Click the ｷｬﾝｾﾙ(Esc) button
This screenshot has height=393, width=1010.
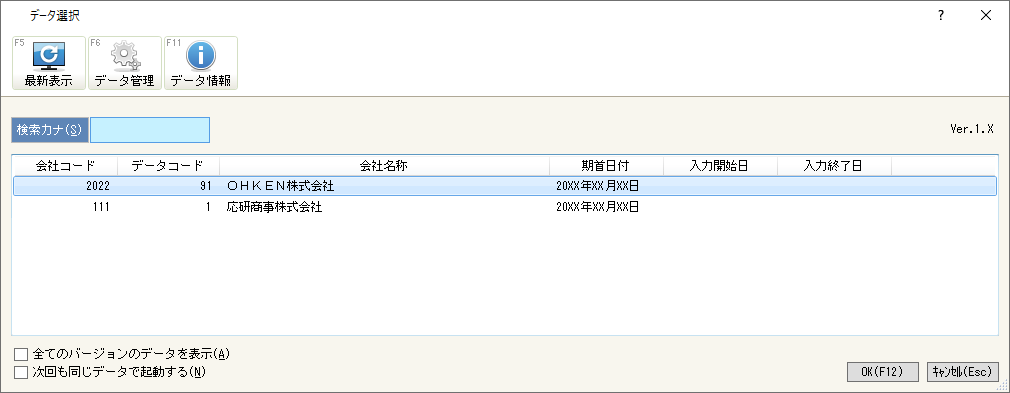pyautogui.click(x=962, y=372)
